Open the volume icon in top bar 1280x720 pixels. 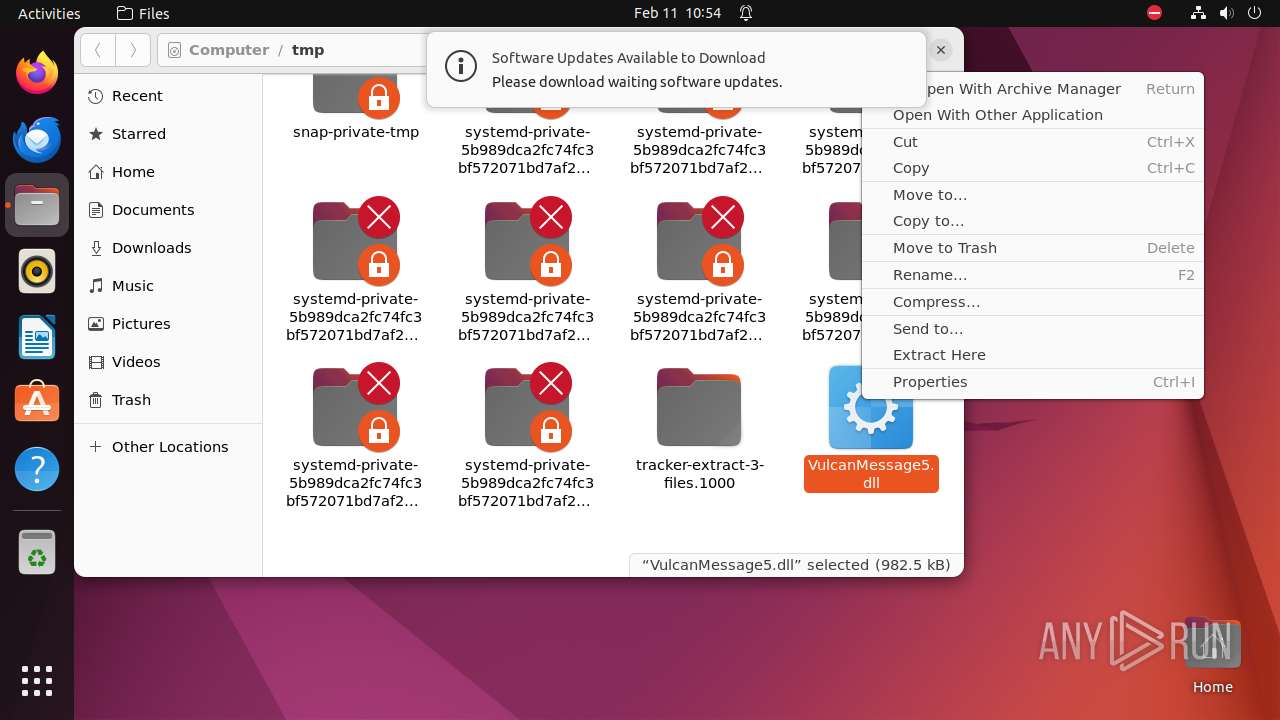tap(1226, 13)
